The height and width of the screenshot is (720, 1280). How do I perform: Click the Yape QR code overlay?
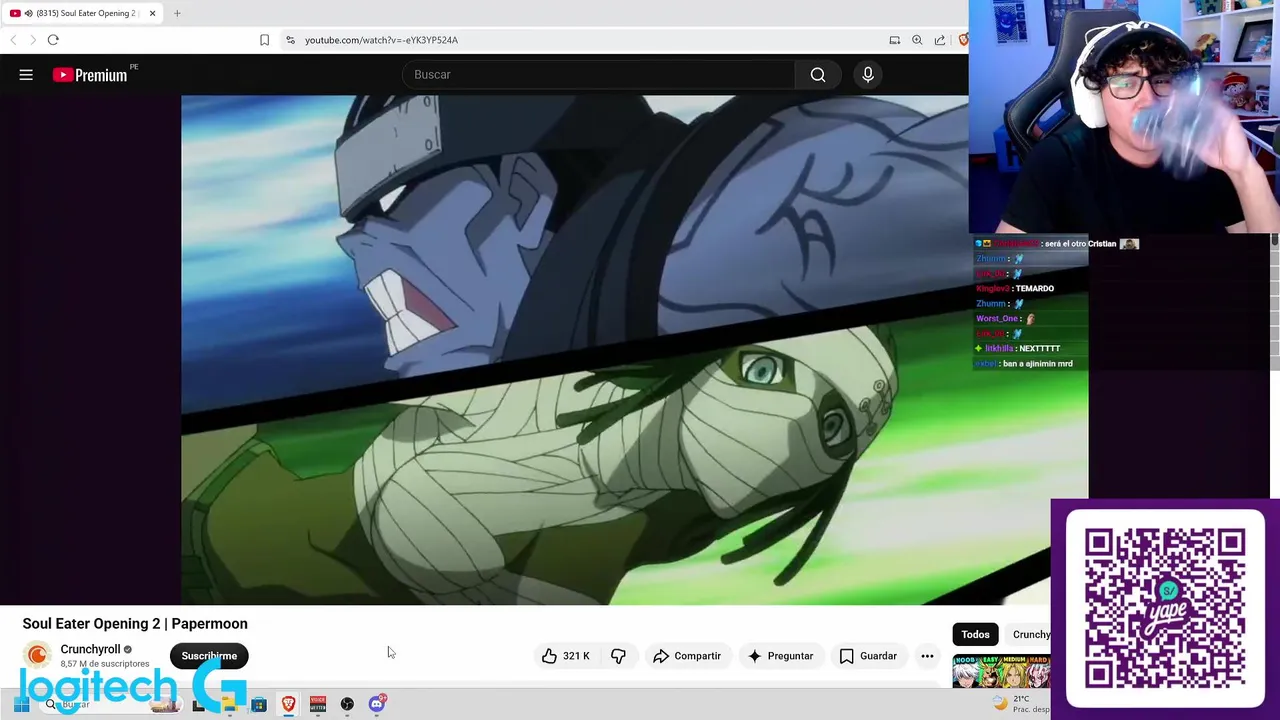pyautogui.click(x=1165, y=608)
